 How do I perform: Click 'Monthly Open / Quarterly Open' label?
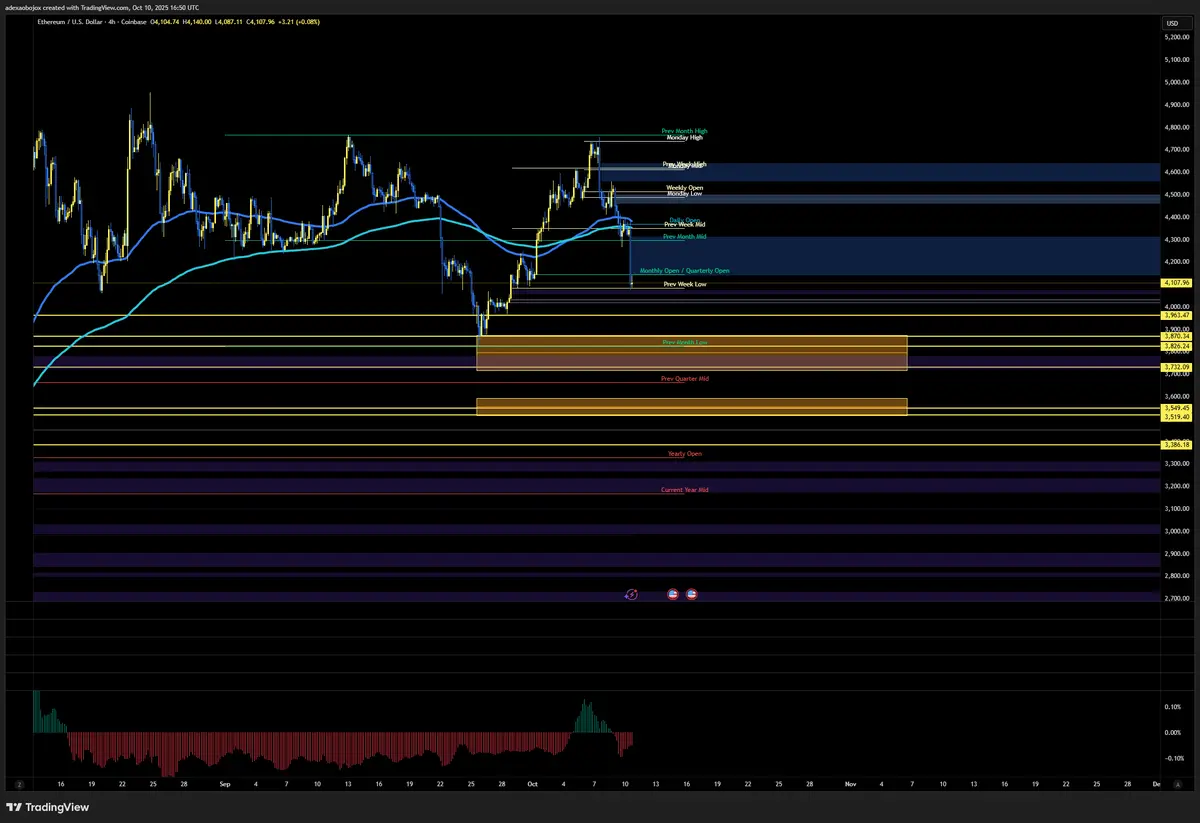point(685,271)
